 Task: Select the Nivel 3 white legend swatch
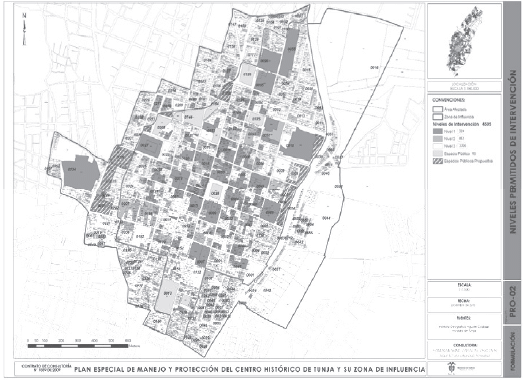437,146
